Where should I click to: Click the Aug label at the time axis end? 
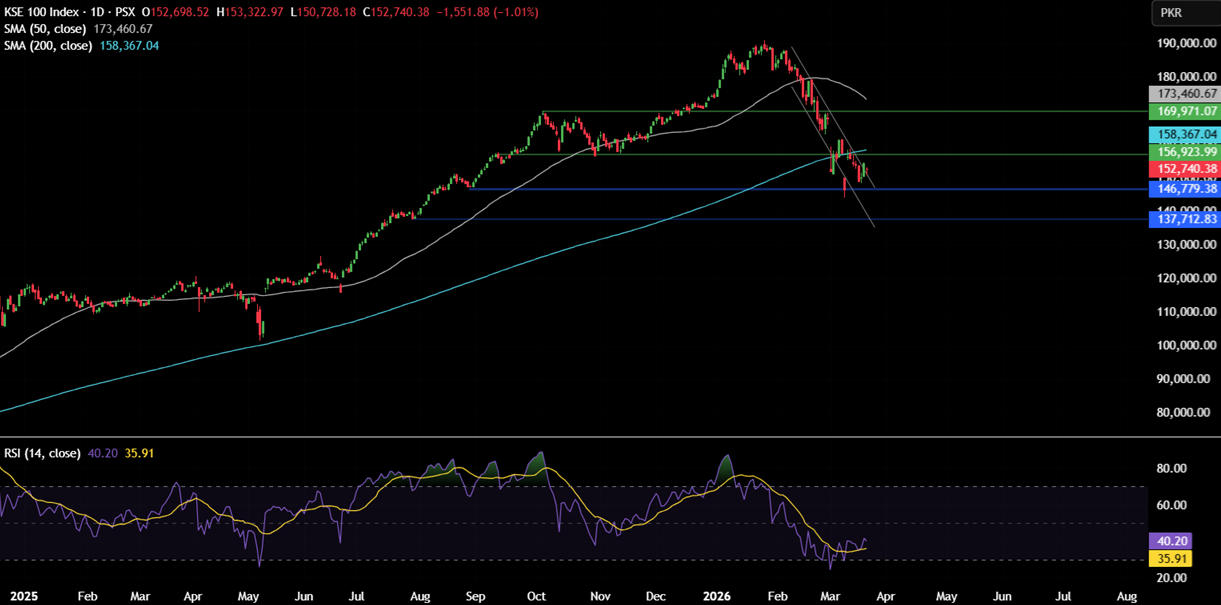[x=1126, y=596]
